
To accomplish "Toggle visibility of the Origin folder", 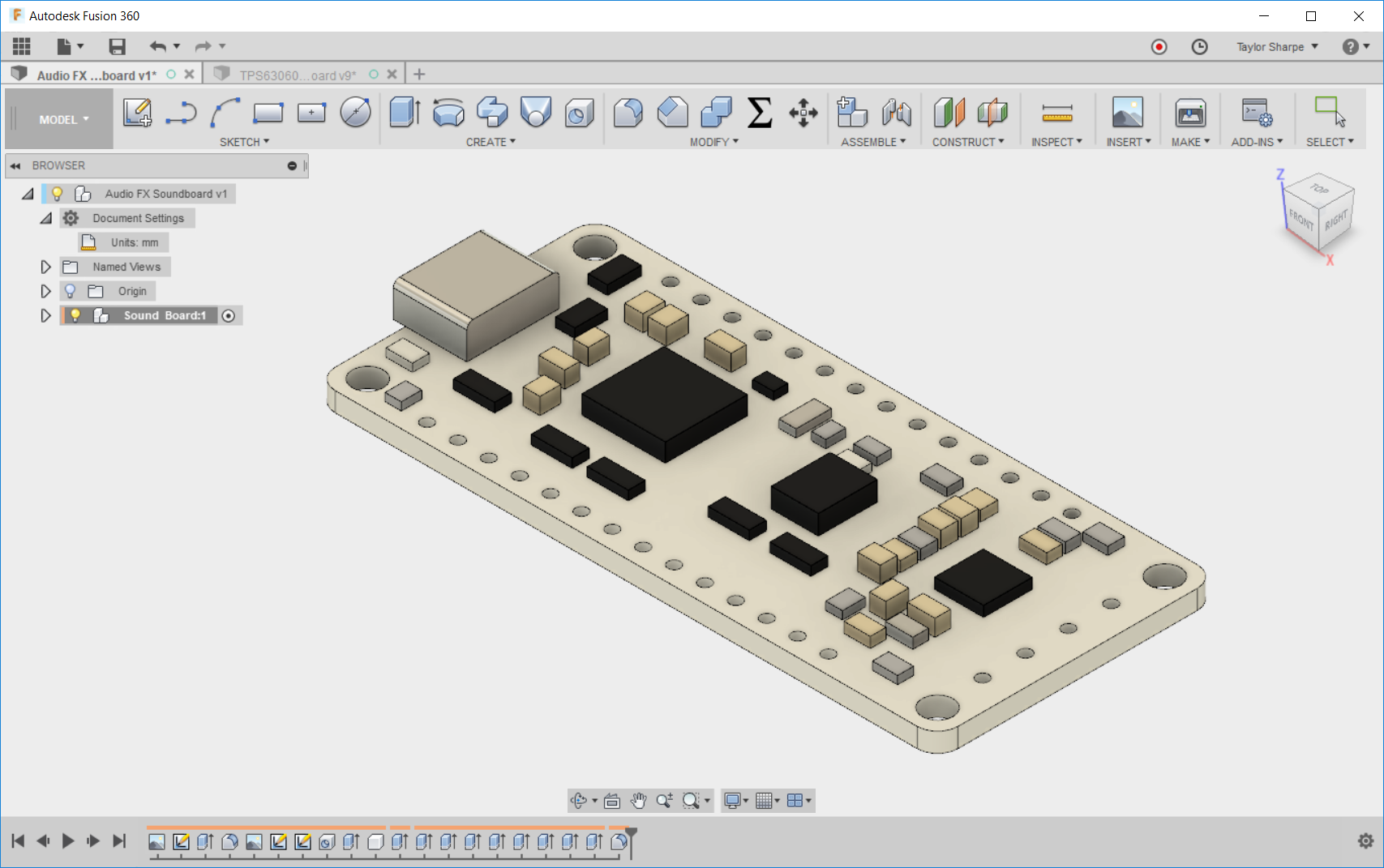I will [71, 291].
